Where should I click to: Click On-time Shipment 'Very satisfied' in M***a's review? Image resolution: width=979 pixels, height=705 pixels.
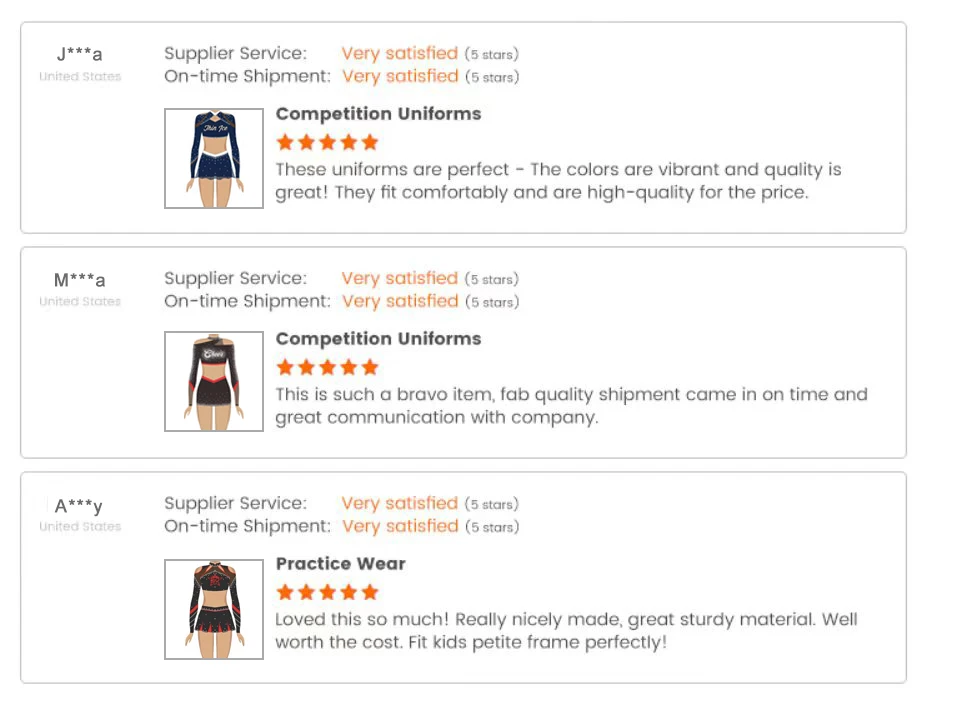click(399, 301)
